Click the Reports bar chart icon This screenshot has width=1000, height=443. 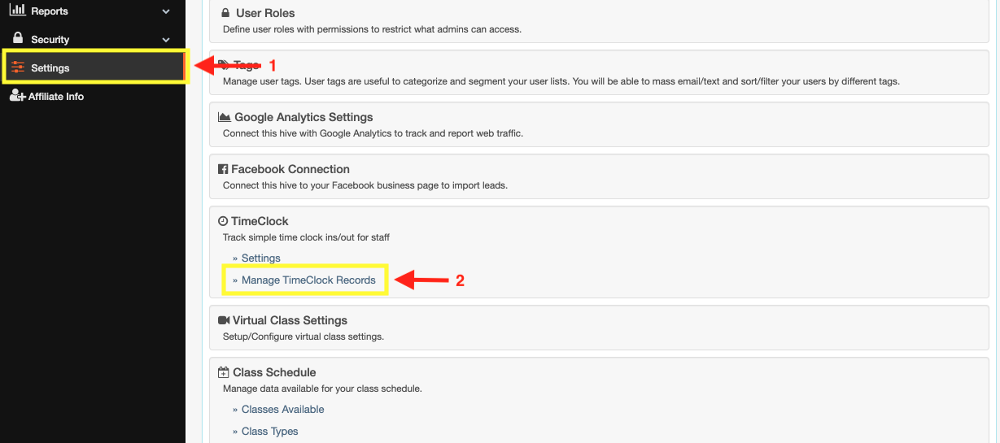(17, 11)
